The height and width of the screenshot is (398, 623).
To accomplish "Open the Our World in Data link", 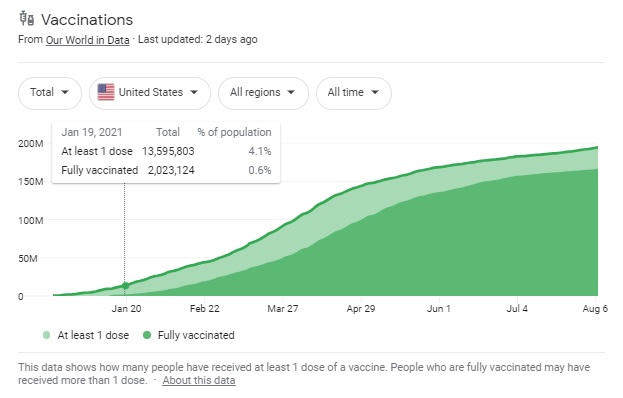I will pyautogui.click(x=87, y=40).
